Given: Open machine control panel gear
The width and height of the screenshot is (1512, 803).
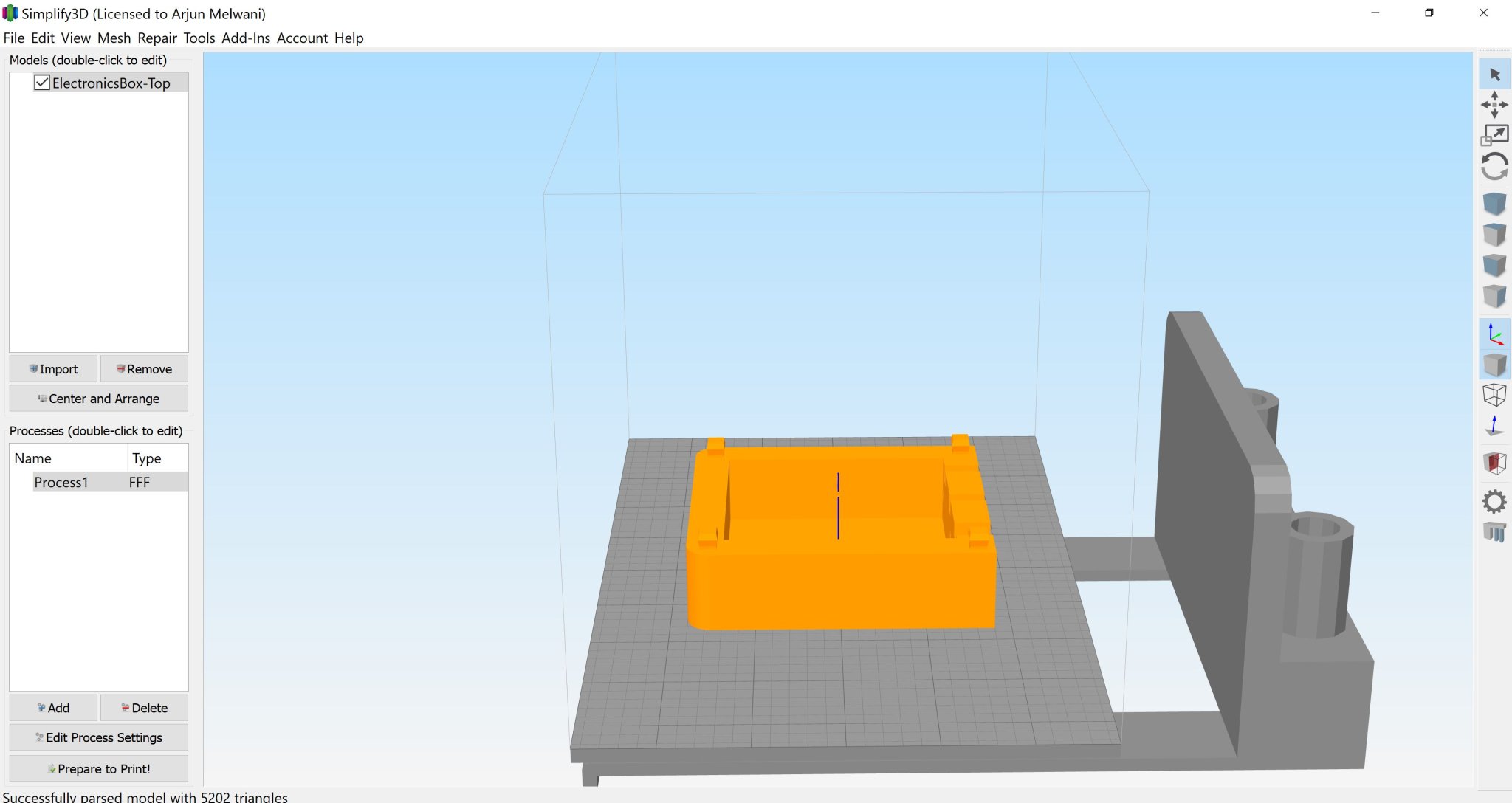Looking at the screenshot, I should [1494, 502].
